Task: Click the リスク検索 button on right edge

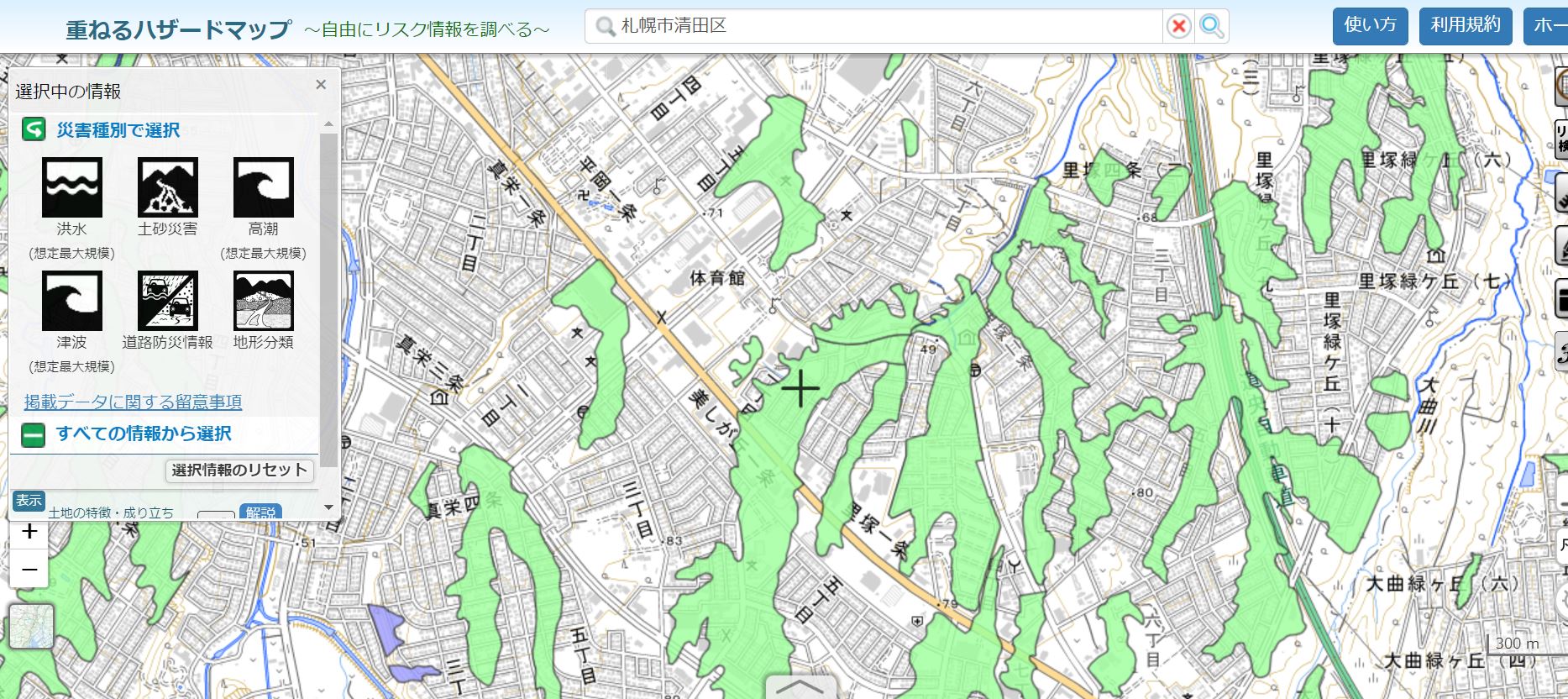Action: click(x=1561, y=139)
